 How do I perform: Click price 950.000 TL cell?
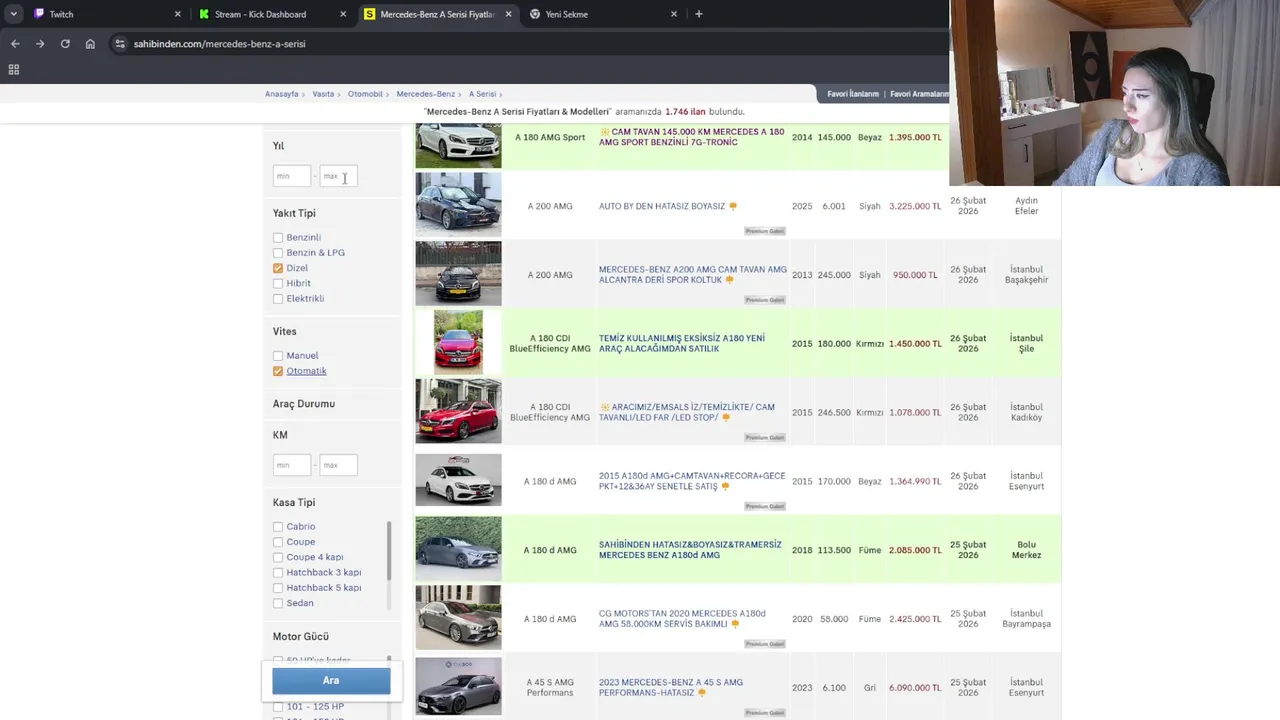coord(915,275)
